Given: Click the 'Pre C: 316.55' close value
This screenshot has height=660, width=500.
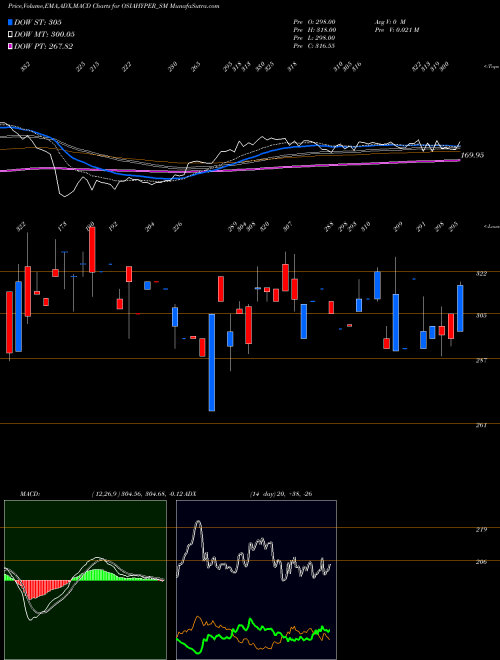Looking at the screenshot, I should [314, 46].
